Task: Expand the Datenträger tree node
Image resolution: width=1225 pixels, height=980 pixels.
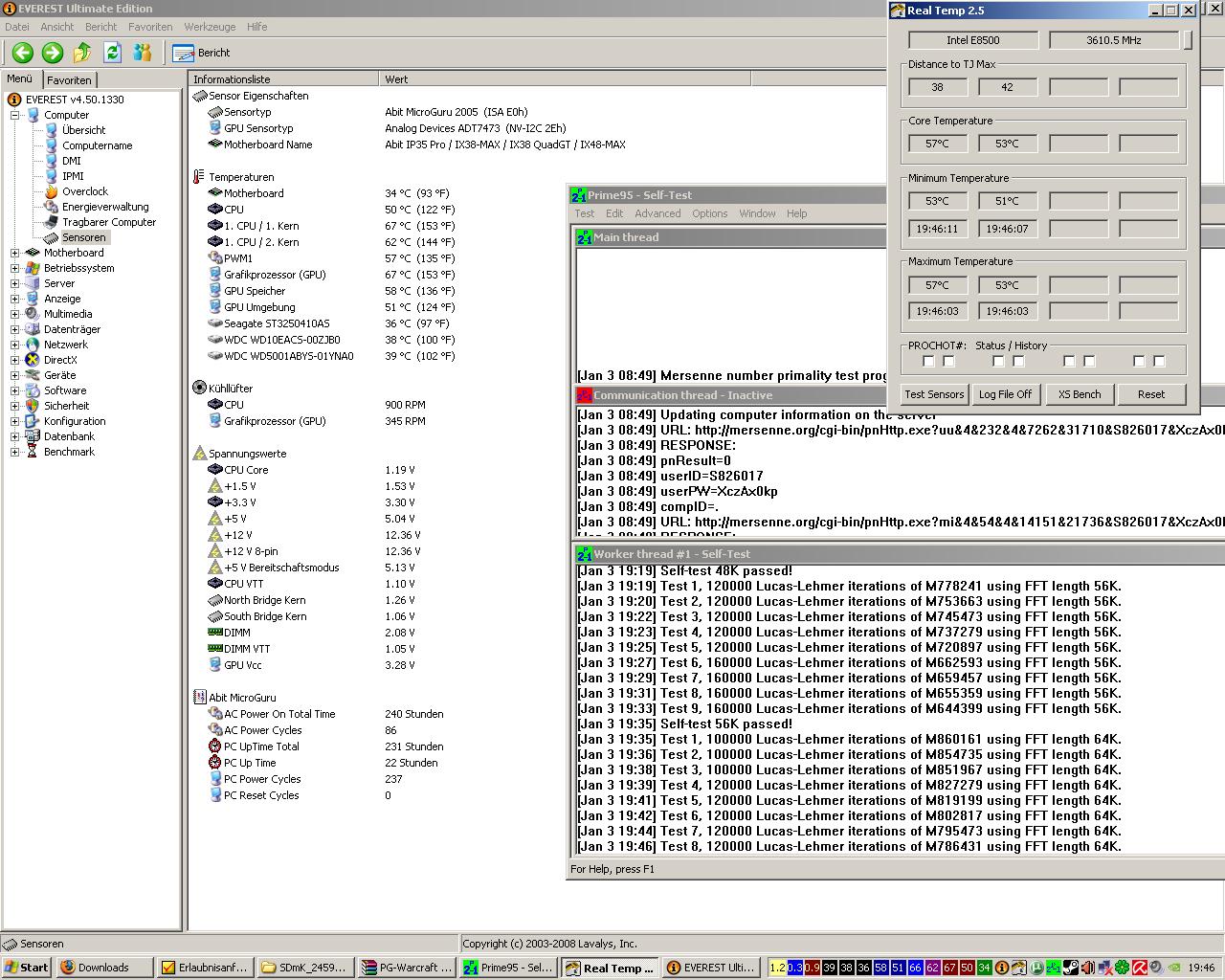Action: click(15, 329)
